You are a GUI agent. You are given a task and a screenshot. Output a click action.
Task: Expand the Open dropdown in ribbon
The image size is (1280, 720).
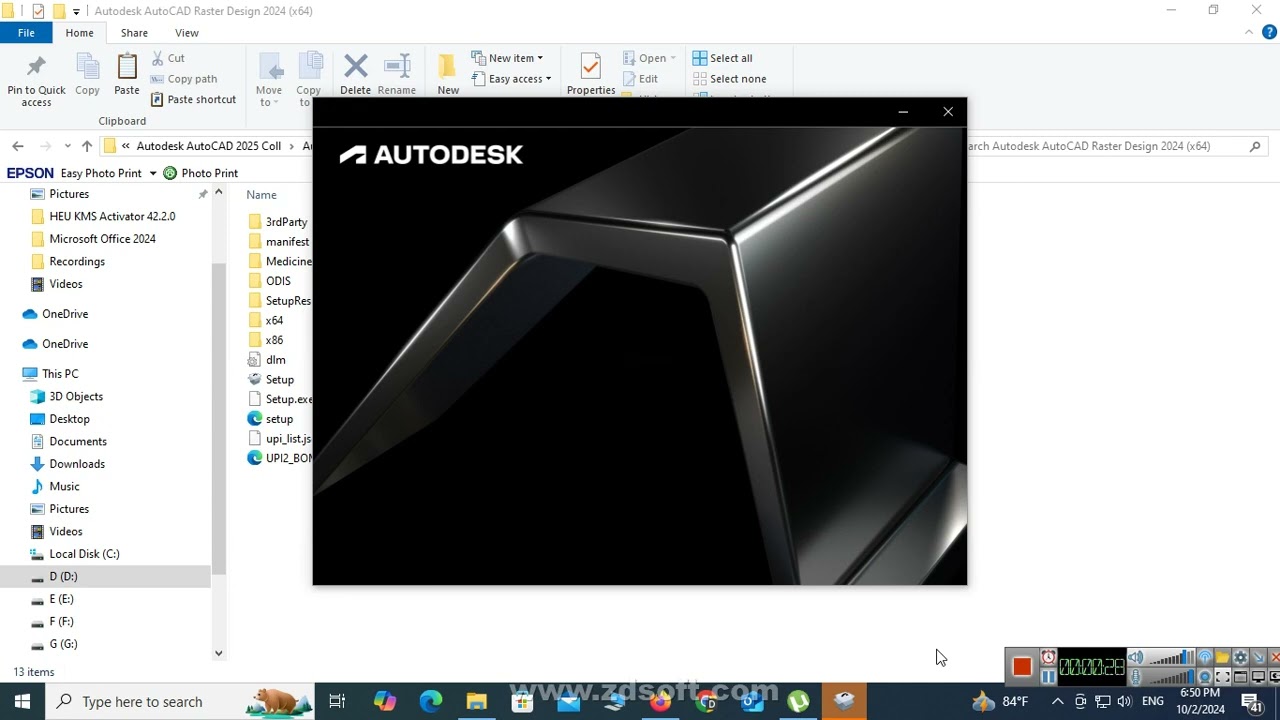tap(649, 58)
